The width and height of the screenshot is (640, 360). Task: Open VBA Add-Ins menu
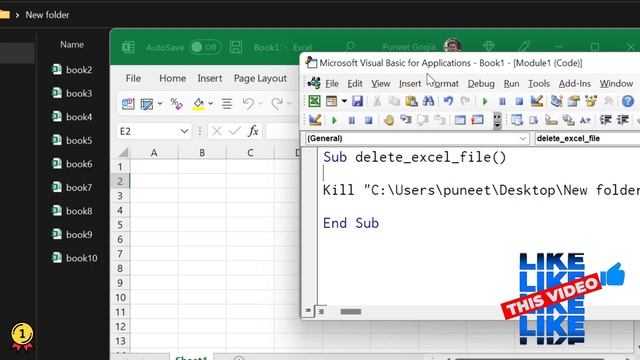coord(574,84)
